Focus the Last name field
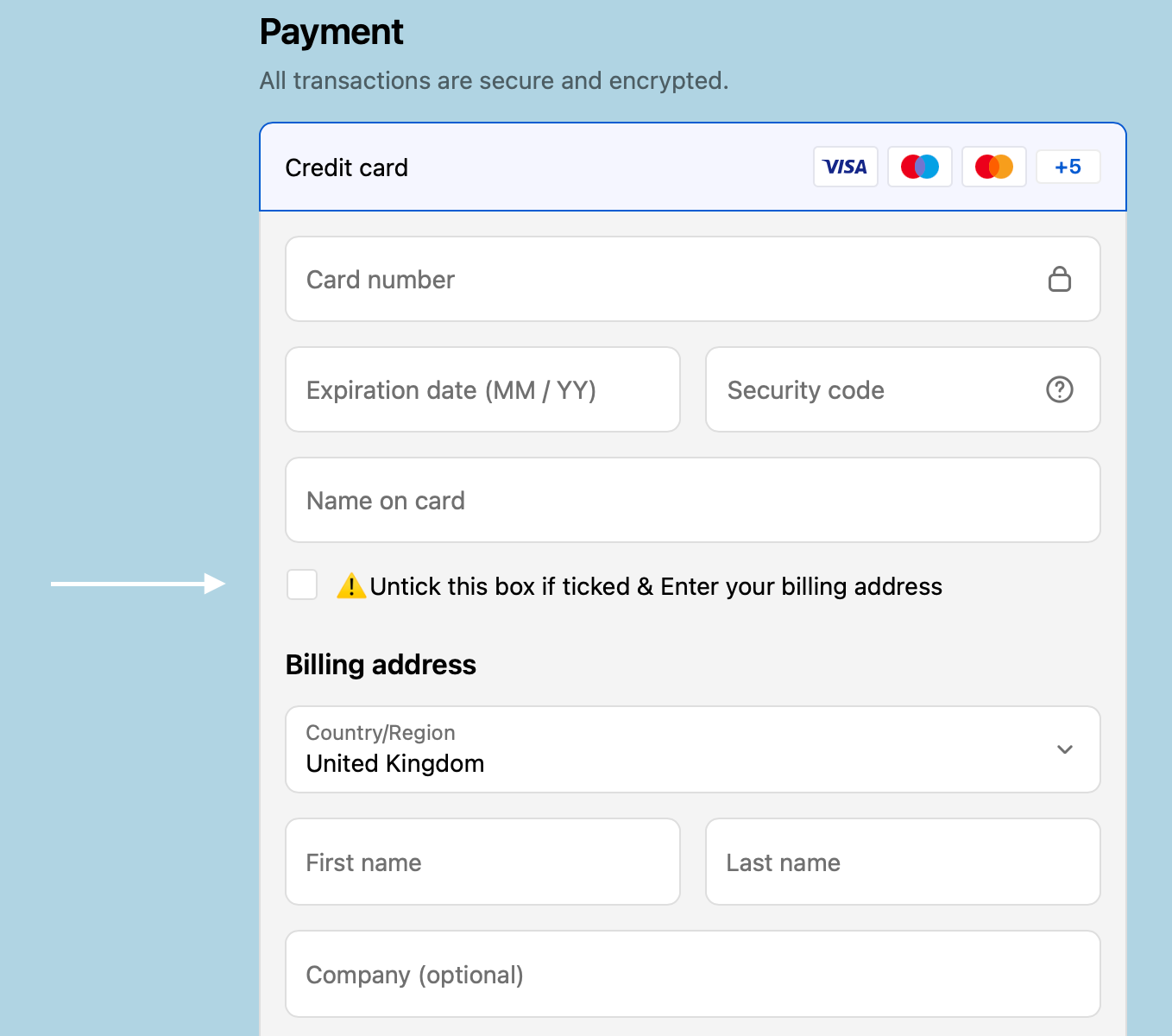The image size is (1172, 1036). pos(902,862)
